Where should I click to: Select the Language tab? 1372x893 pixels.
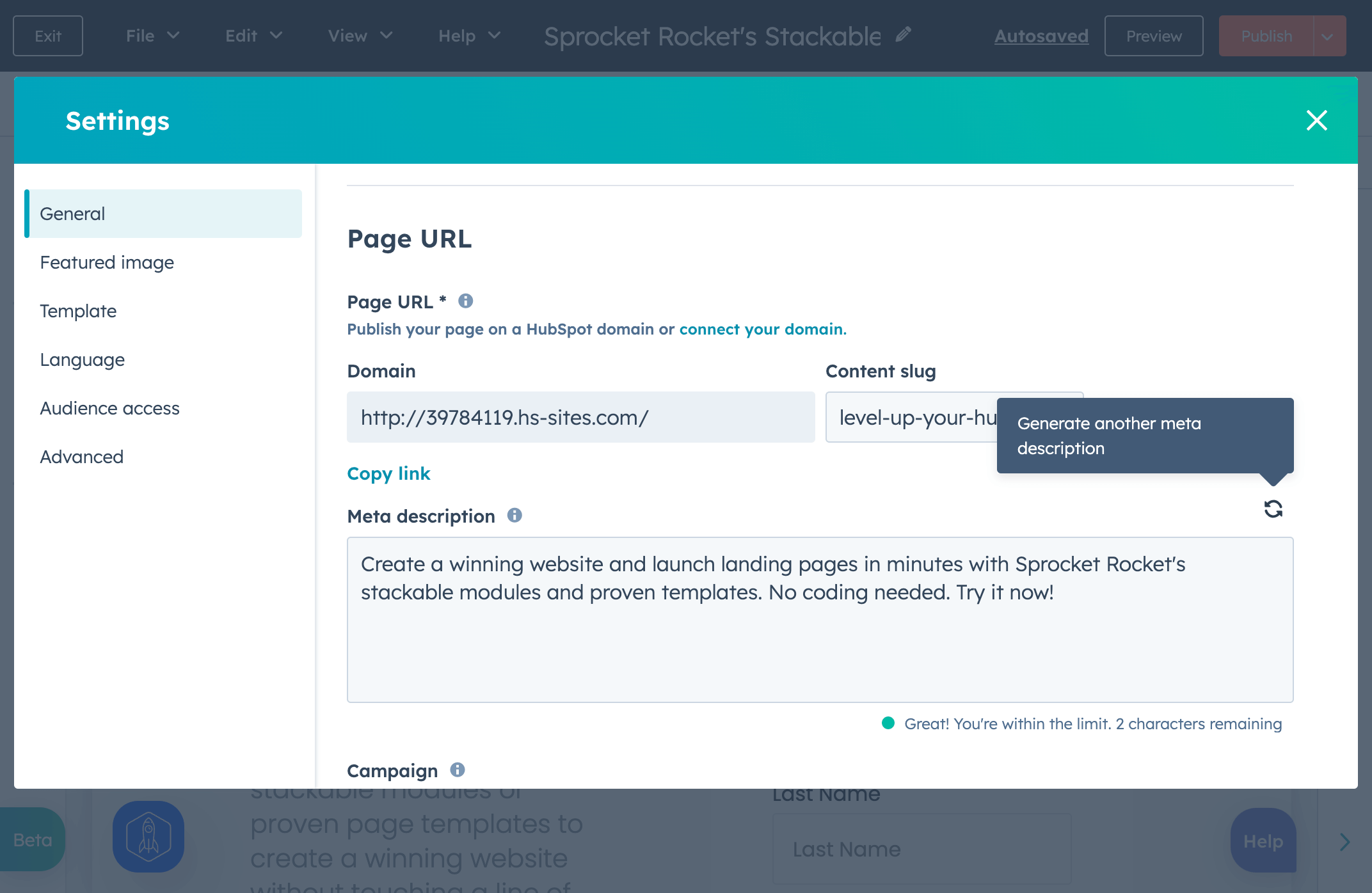pos(163,360)
